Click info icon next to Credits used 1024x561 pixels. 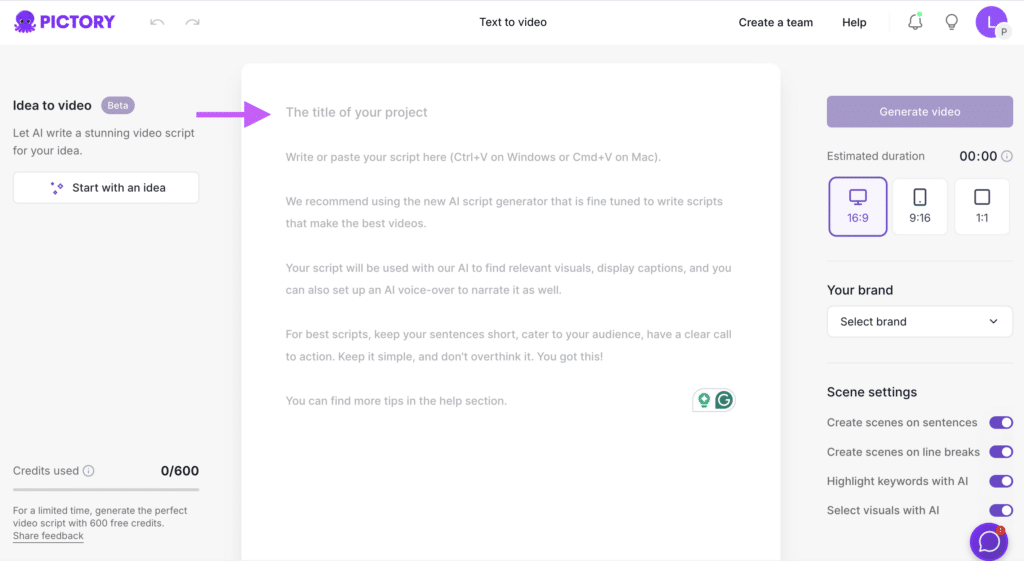pyautogui.click(x=89, y=471)
